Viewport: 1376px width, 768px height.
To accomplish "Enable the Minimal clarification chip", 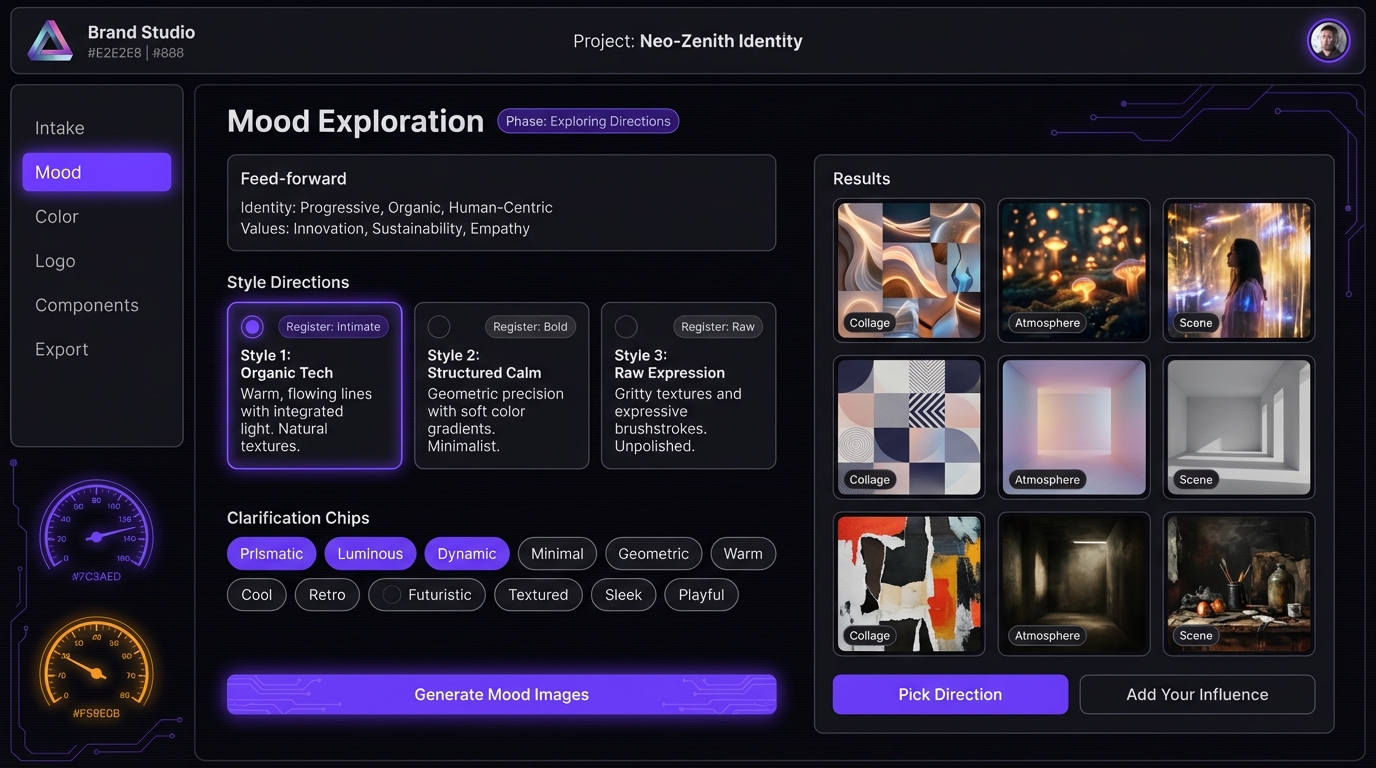I will (x=557, y=553).
